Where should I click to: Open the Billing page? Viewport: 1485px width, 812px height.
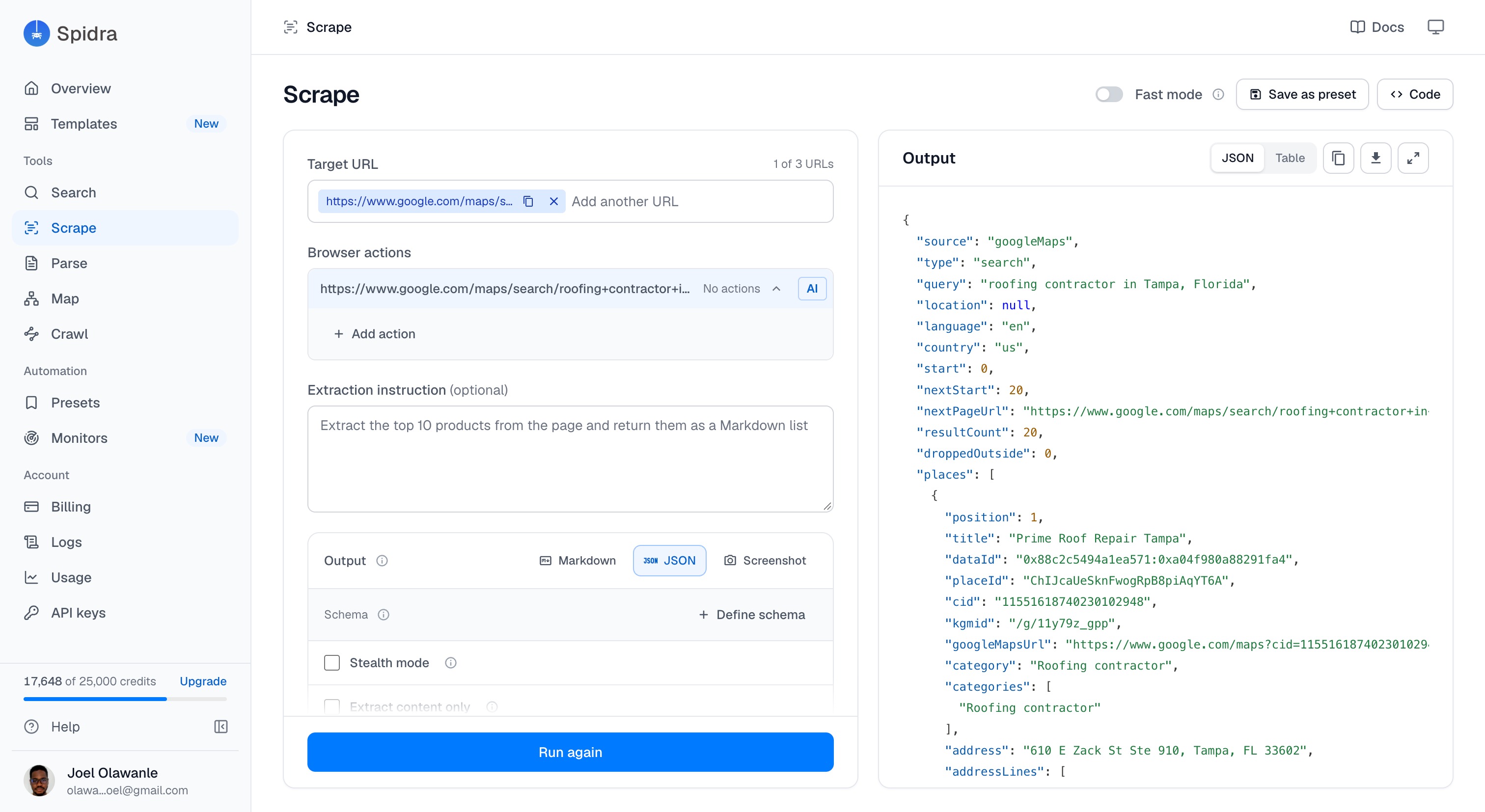(125, 507)
